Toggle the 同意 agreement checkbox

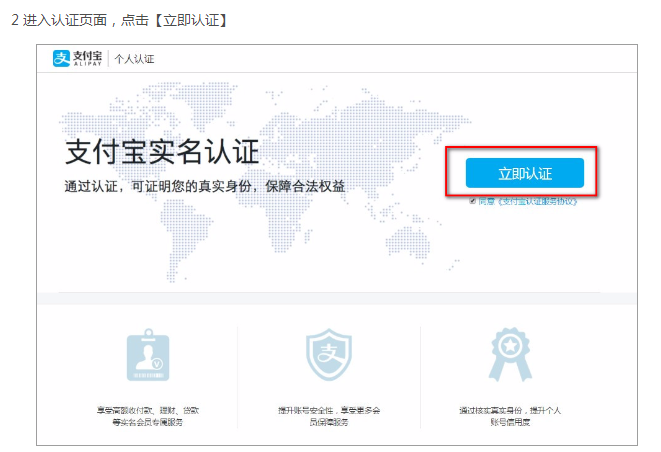pyautogui.click(x=473, y=201)
